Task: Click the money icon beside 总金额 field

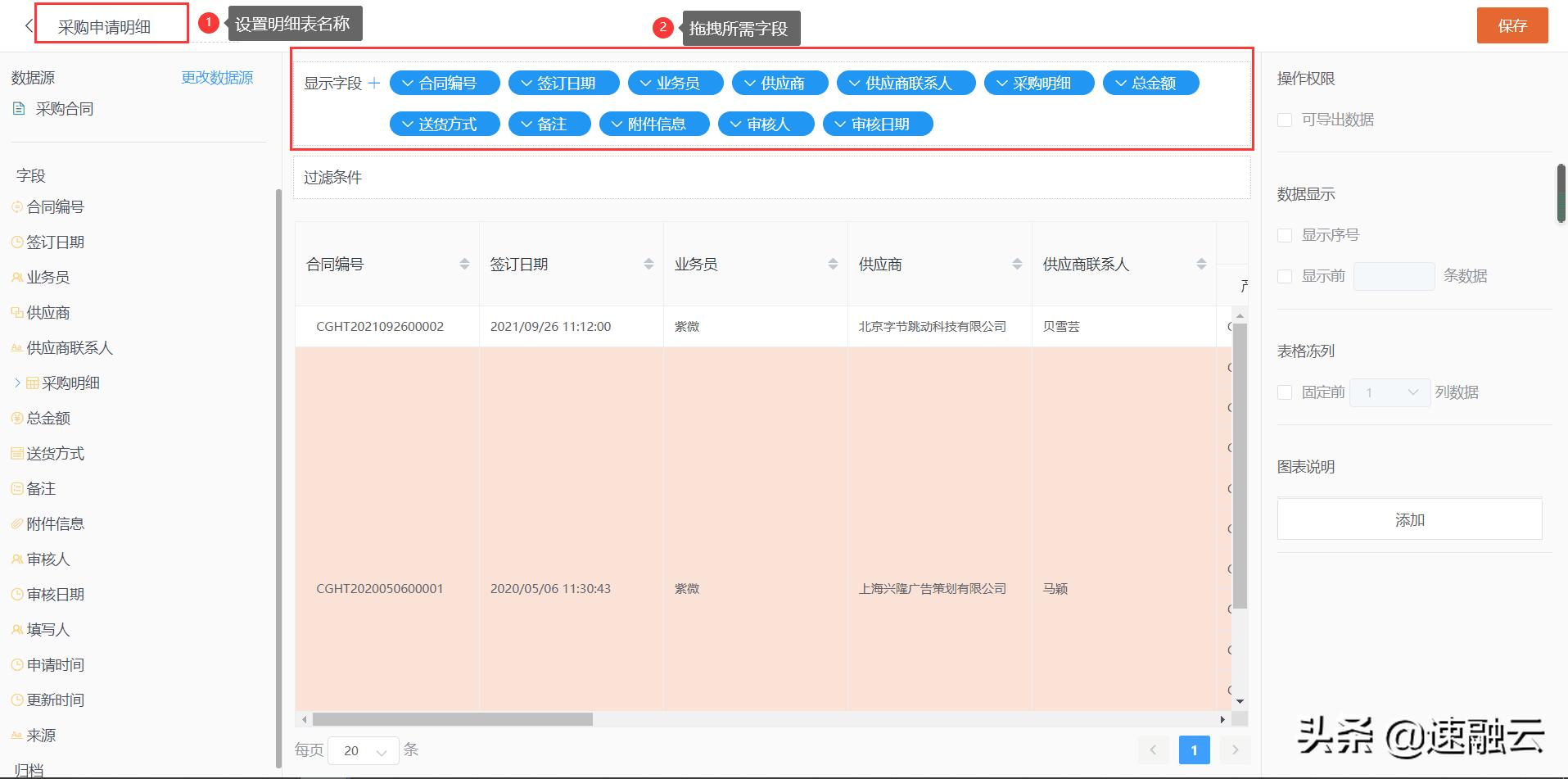Action: [16, 418]
